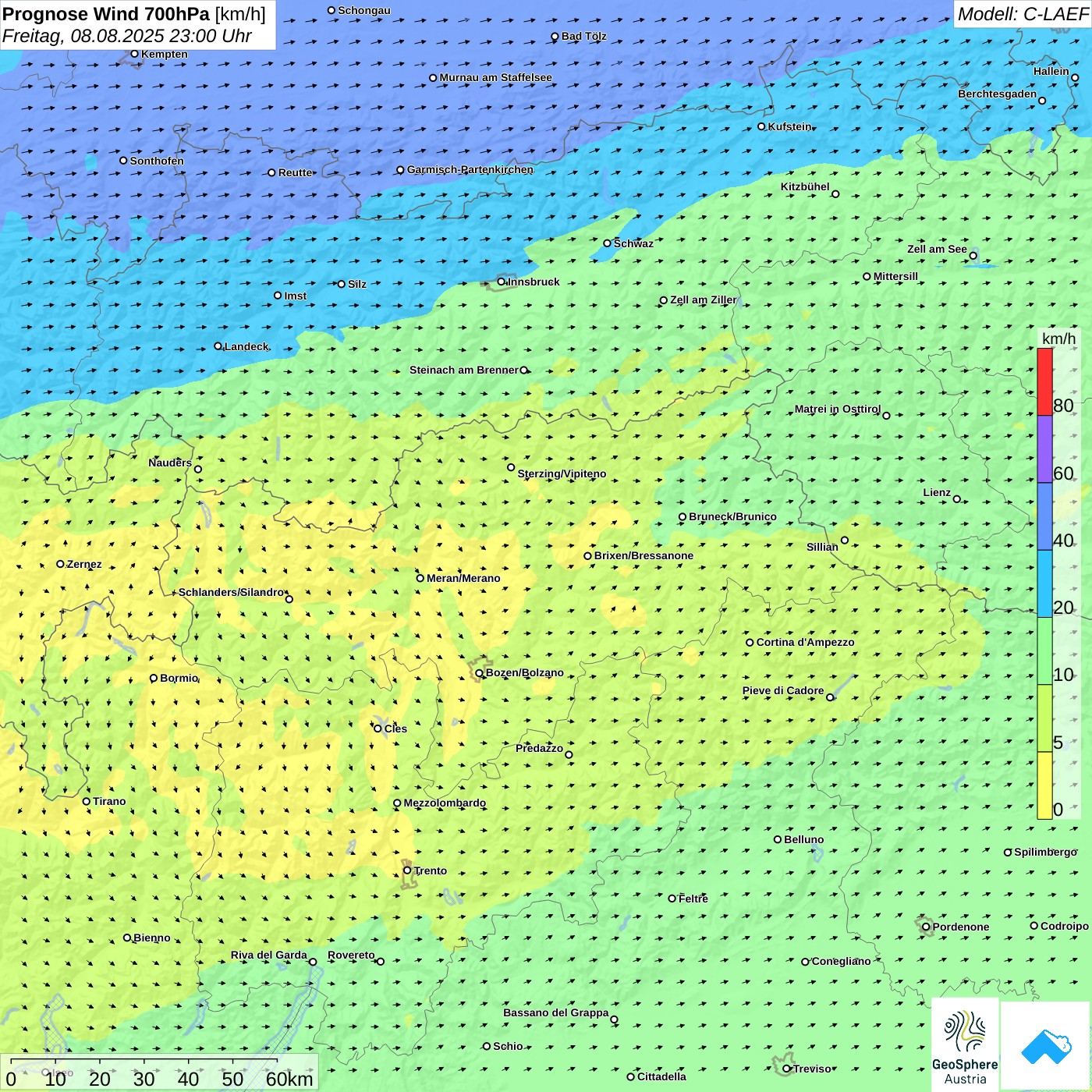Image resolution: width=1092 pixels, height=1092 pixels.
Task: Click the Meran/Merano place label
Action: coord(463,578)
